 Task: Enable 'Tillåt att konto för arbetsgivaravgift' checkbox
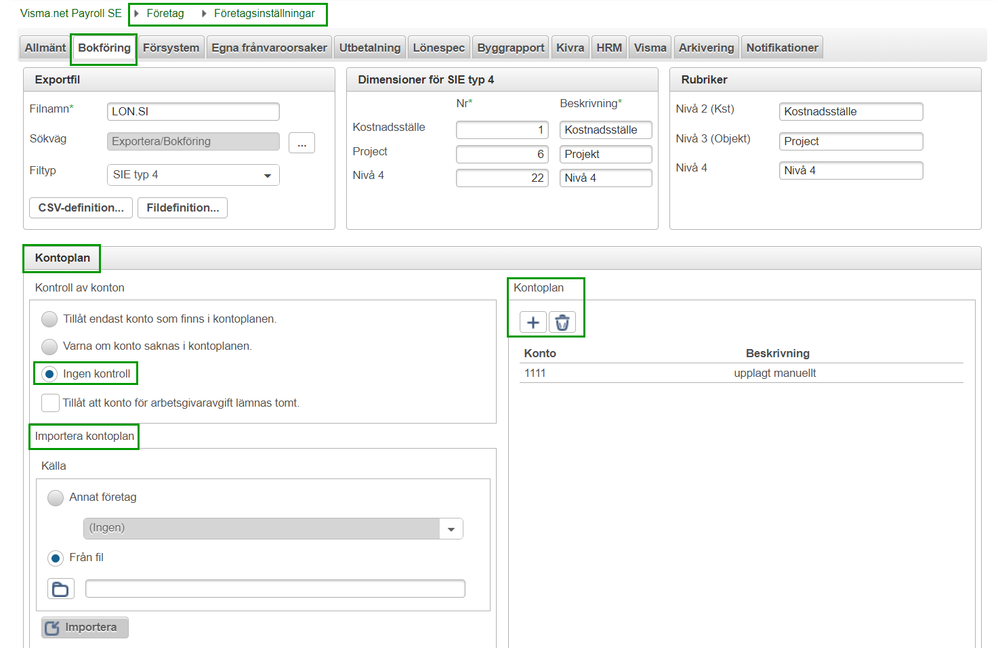coord(50,403)
